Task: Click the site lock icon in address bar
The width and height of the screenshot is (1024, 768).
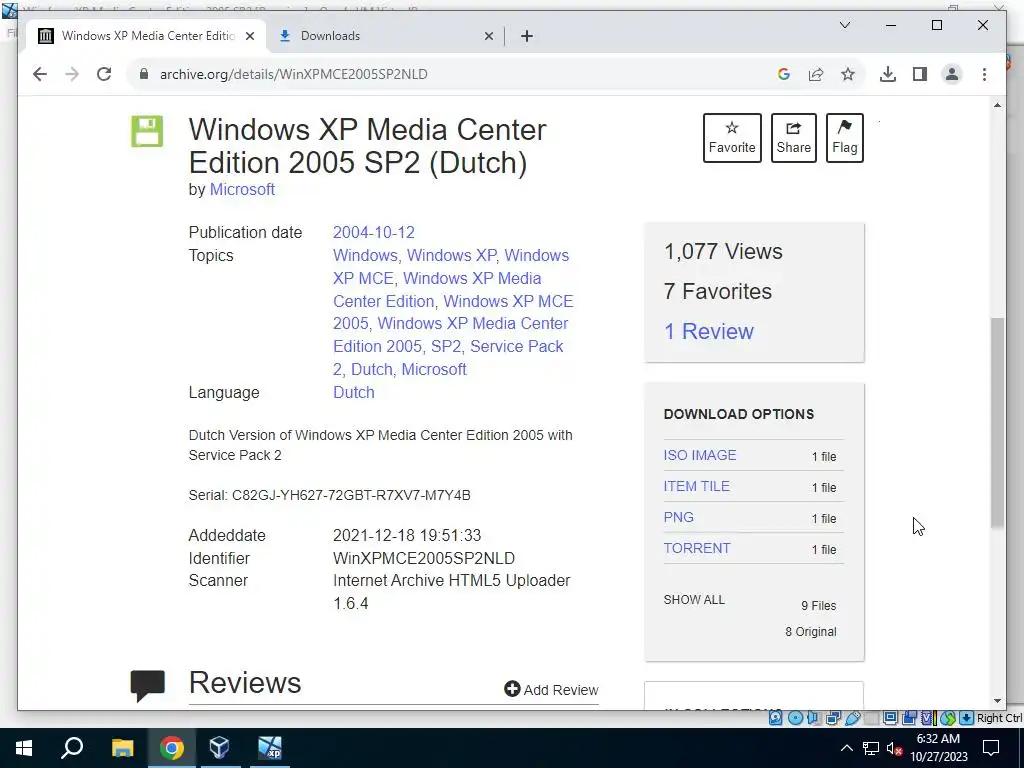Action: tap(144, 74)
